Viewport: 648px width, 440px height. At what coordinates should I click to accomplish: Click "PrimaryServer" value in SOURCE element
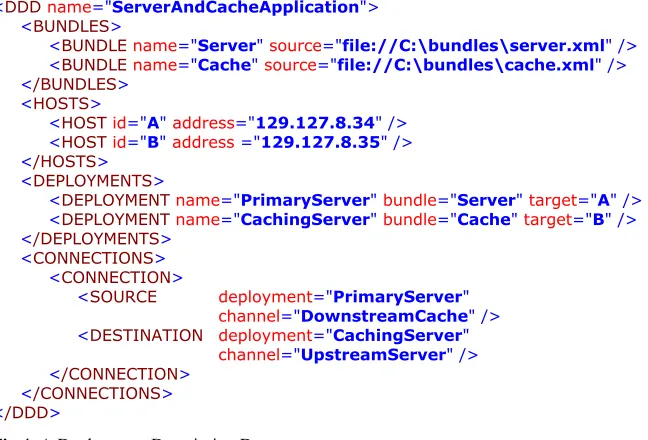click(398, 297)
